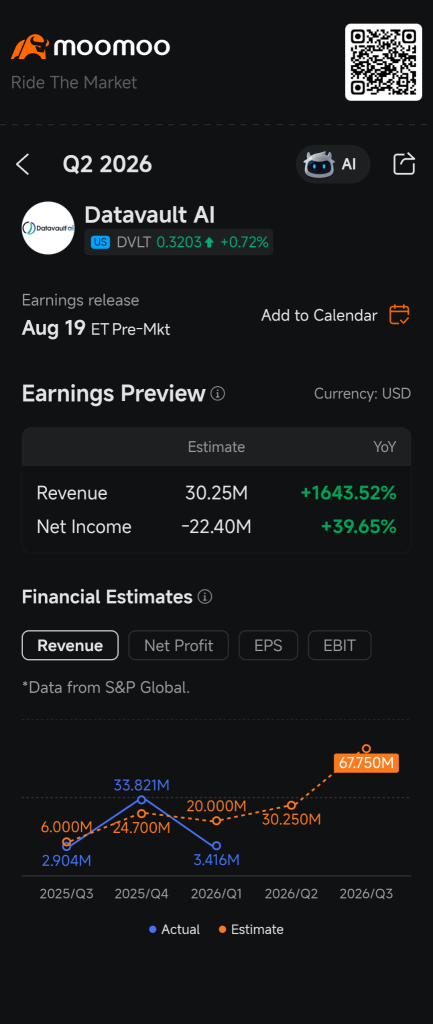Click the Add to Calendar icon
The image size is (433, 1024).
(x=399, y=315)
